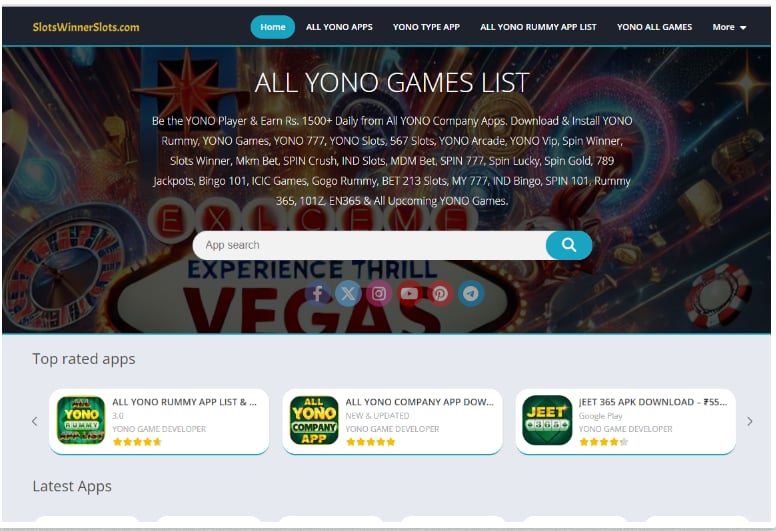Open the X (Twitter) social icon
The height and width of the screenshot is (531, 776).
pyautogui.click(x=348, y=293)
